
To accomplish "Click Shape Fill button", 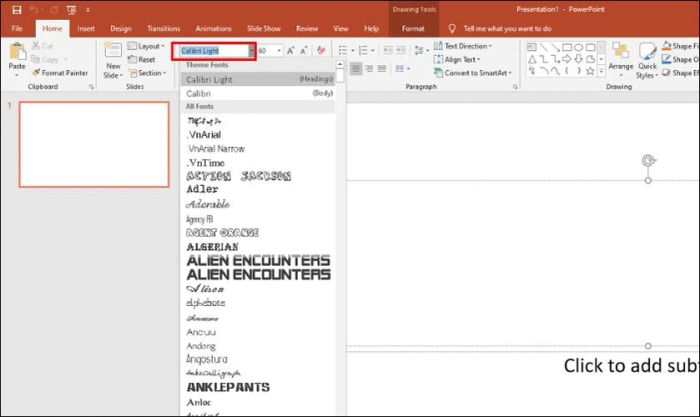I will (x=680, y=46).
